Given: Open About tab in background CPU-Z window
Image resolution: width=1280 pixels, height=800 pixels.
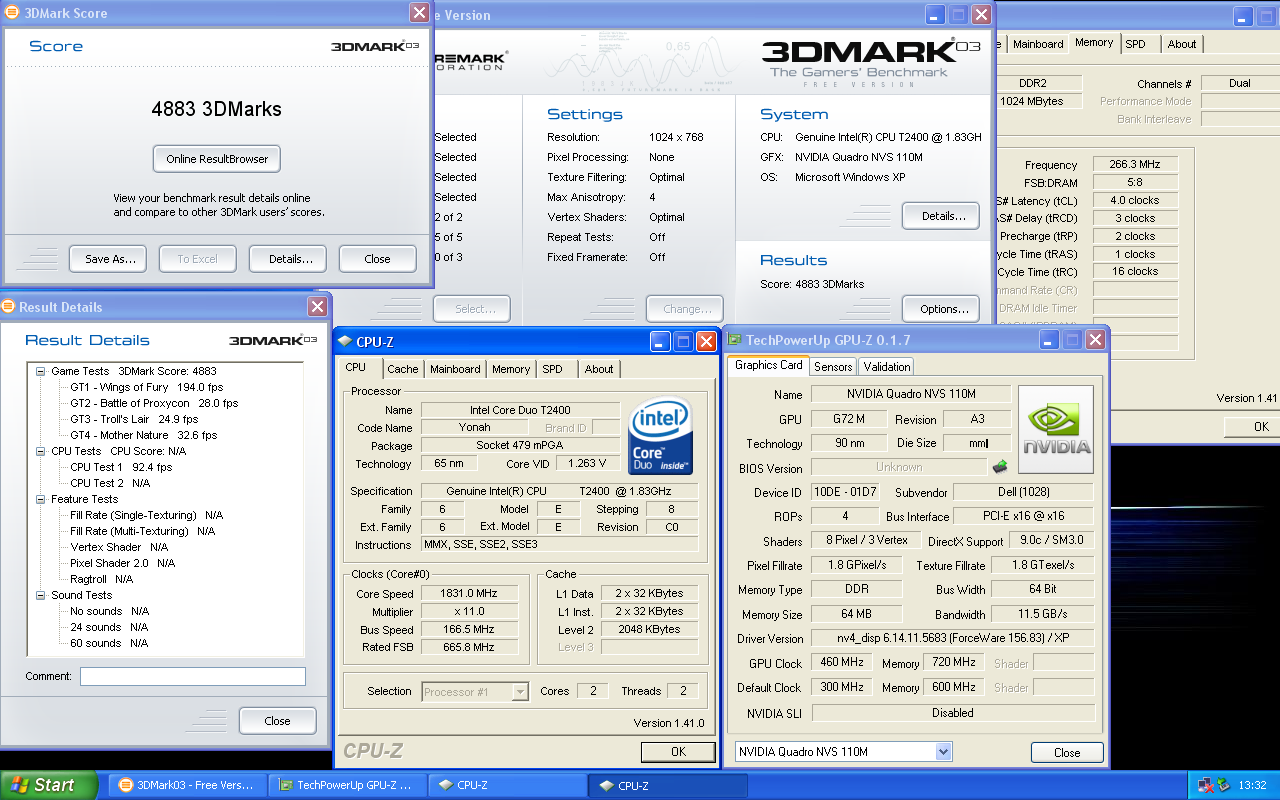Looking at the screenshot, I should pos(1182,44).
